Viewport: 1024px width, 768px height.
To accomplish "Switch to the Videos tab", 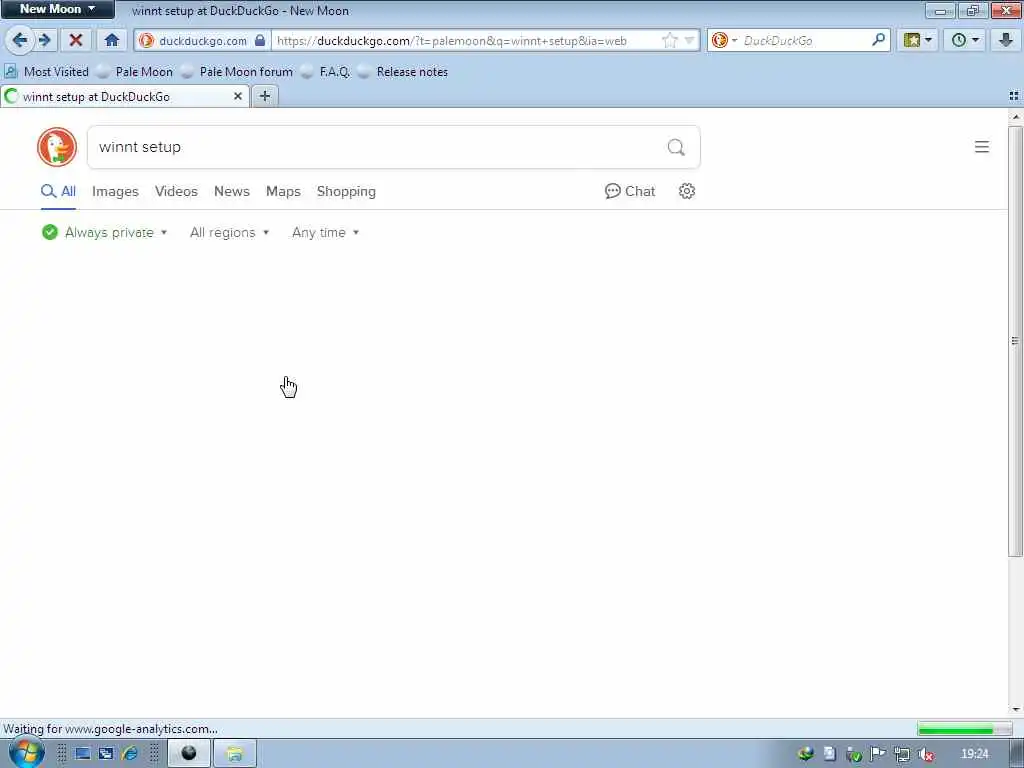I will [176, 191].
